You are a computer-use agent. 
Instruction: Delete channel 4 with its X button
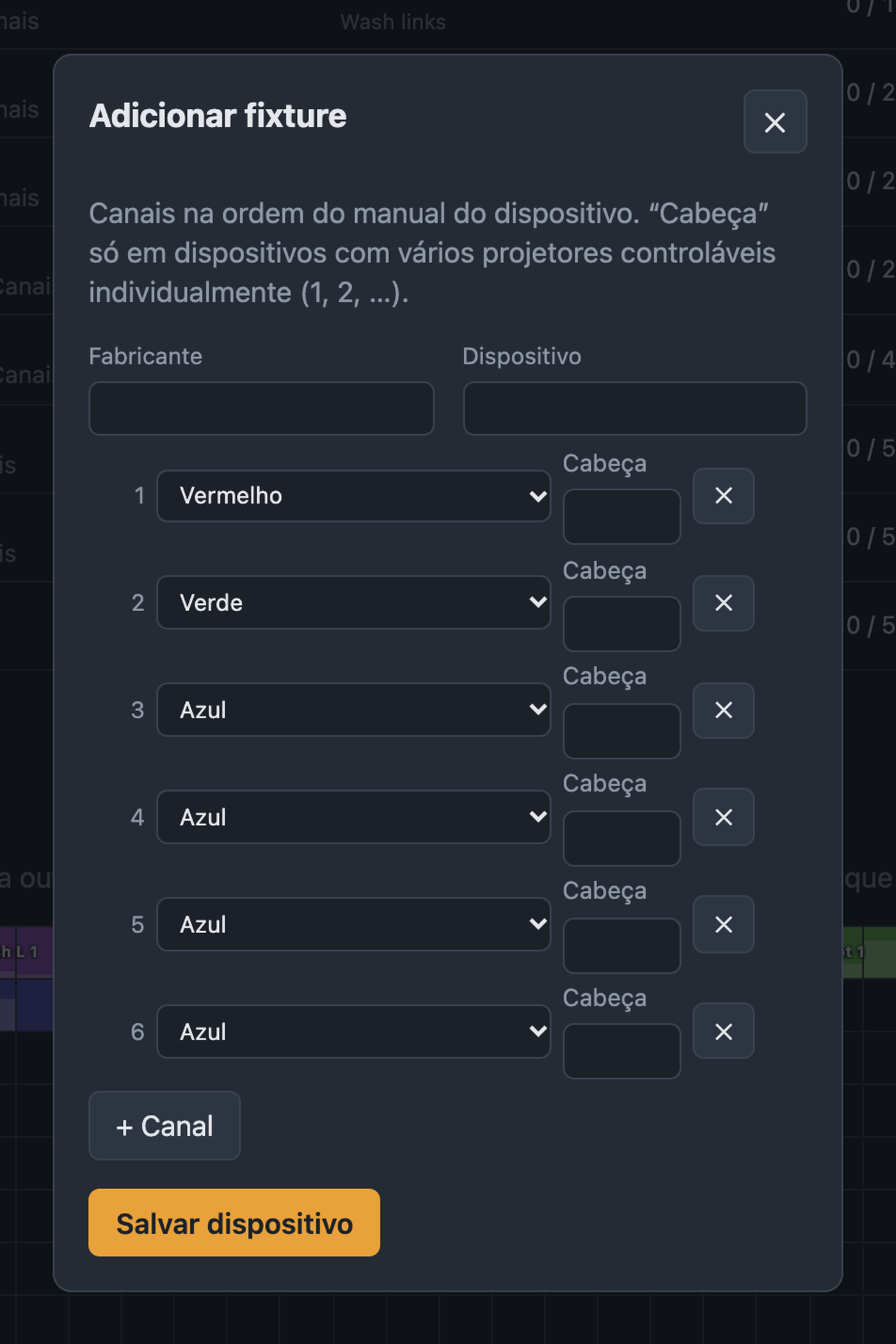723,817
